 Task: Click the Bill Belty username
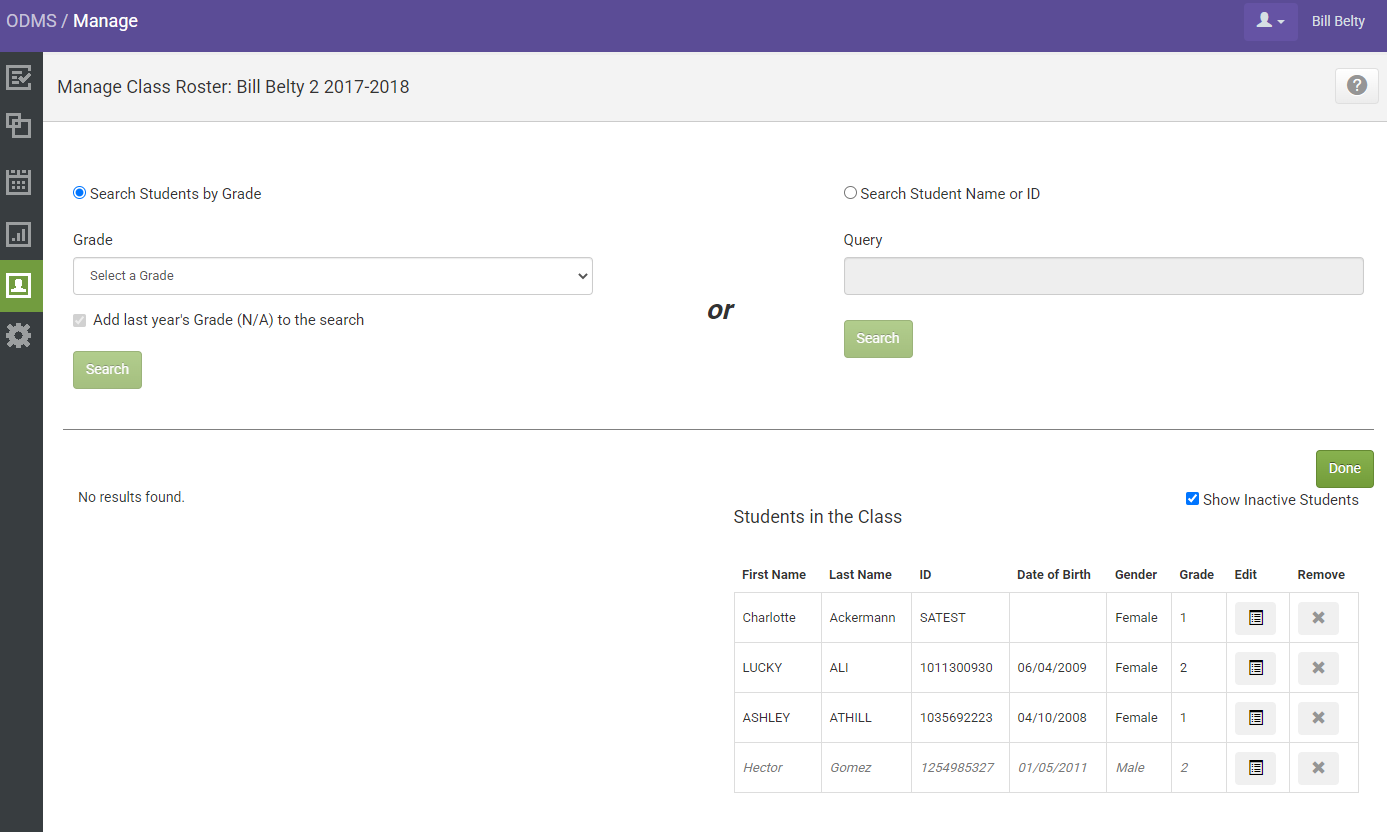(x=1338, y=21)
